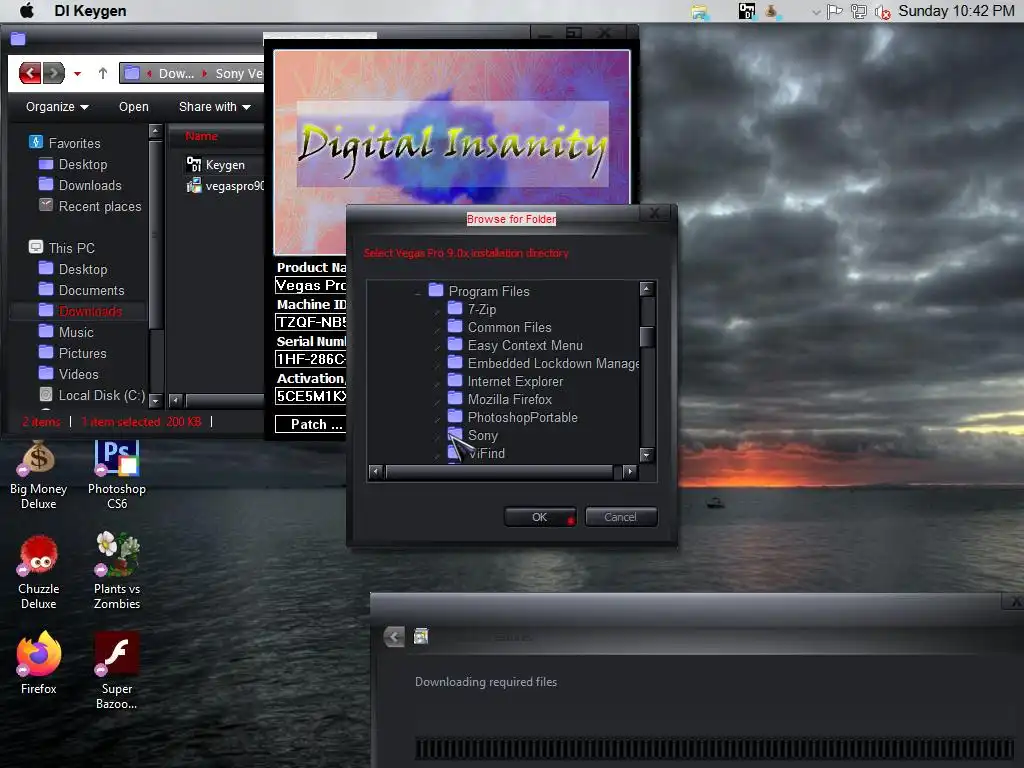Open the Share with dropdown
The width and height of the screenshot is (1024, 768).
tap(215, 106)
